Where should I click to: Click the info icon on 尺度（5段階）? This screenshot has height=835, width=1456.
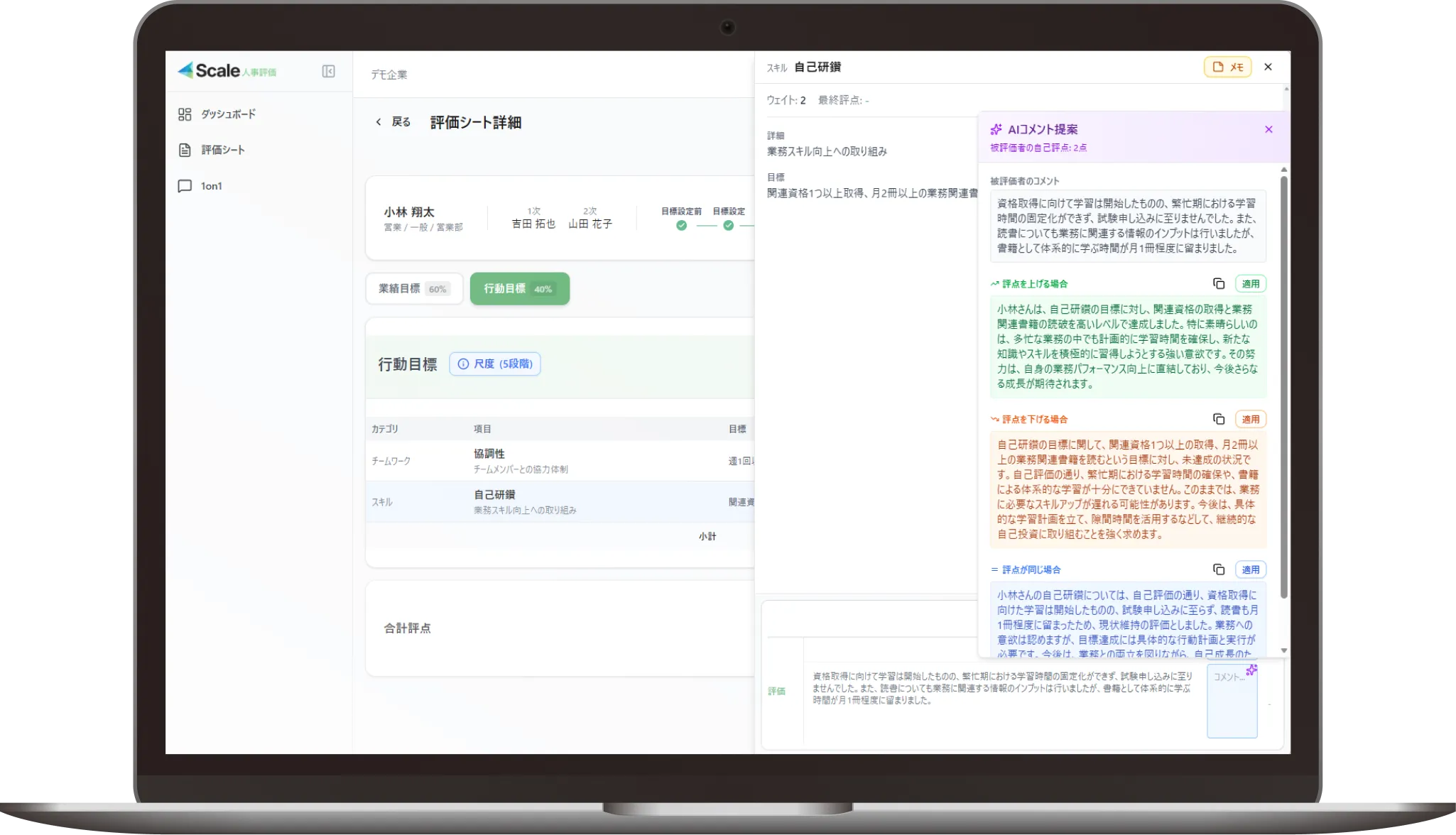coord(464,364)
